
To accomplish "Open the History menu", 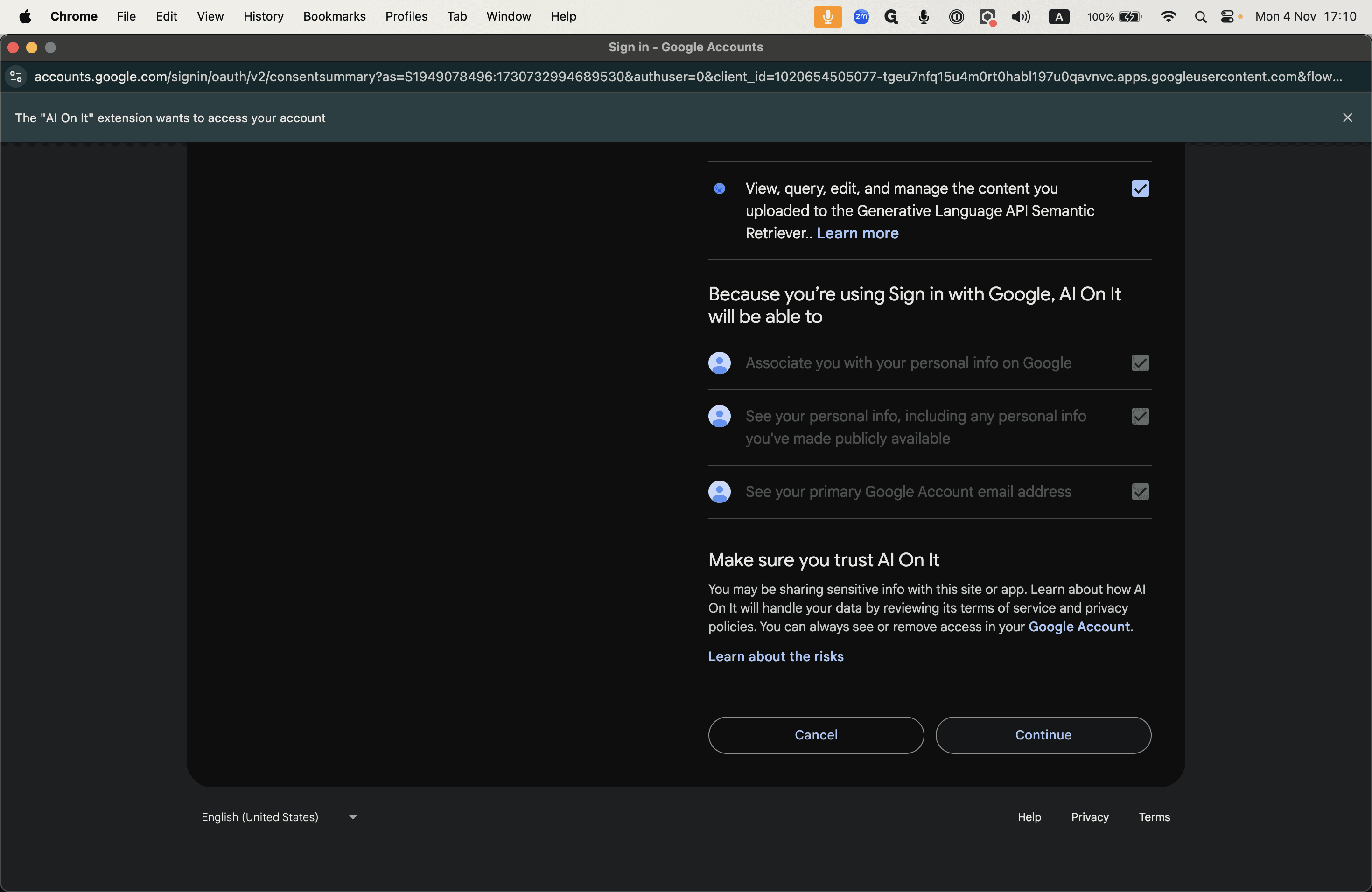I will pos(264,17).
